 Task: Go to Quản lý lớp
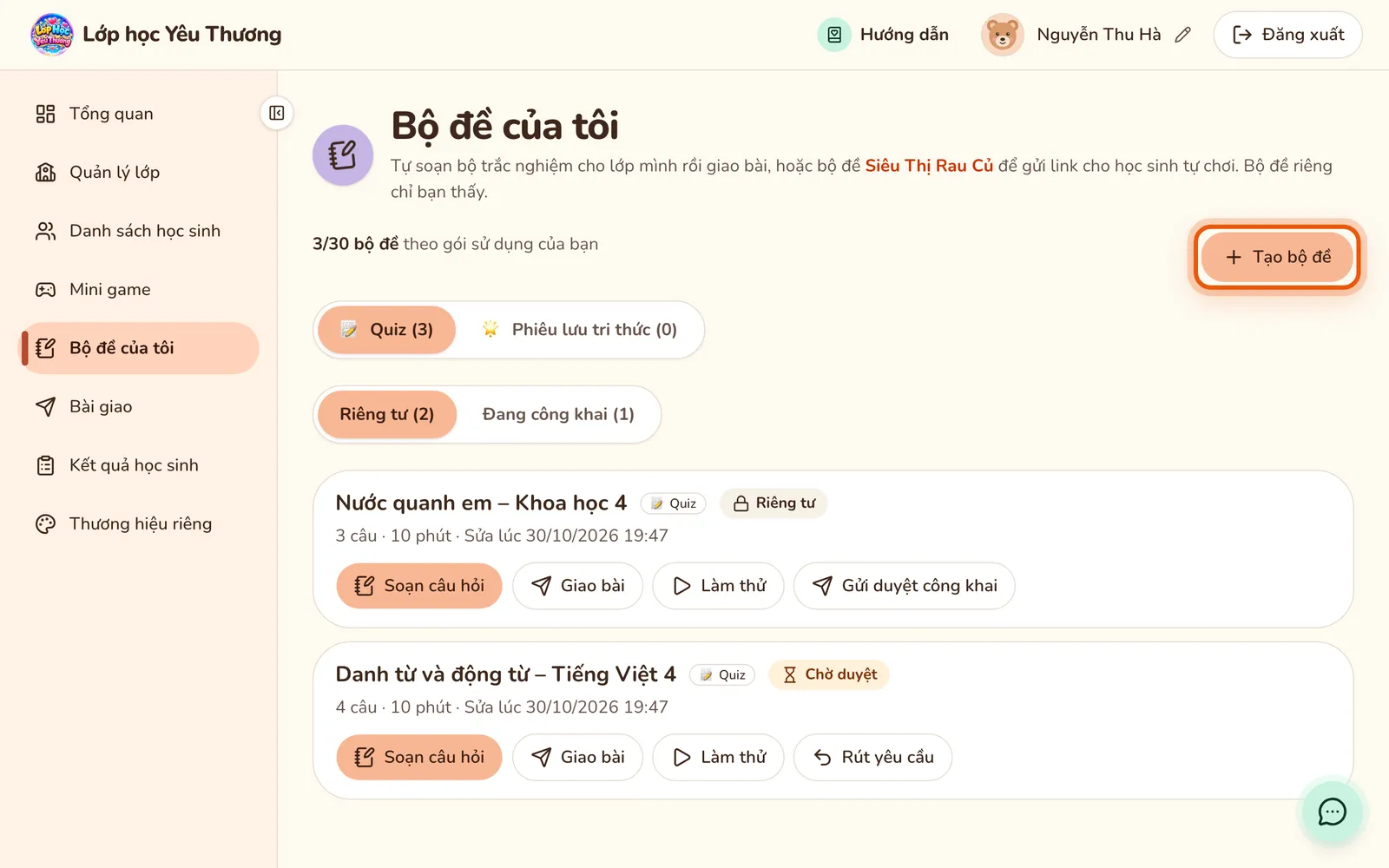pos(139,172)
